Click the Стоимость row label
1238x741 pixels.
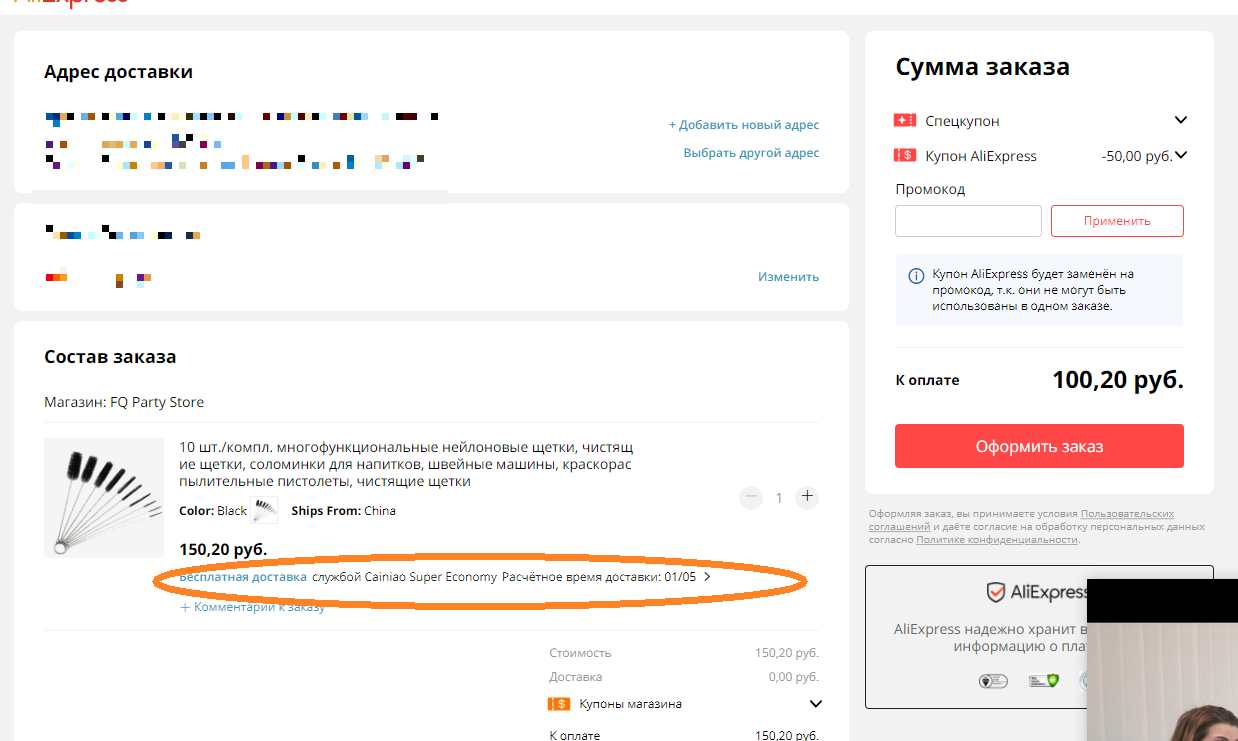point(580,653)
